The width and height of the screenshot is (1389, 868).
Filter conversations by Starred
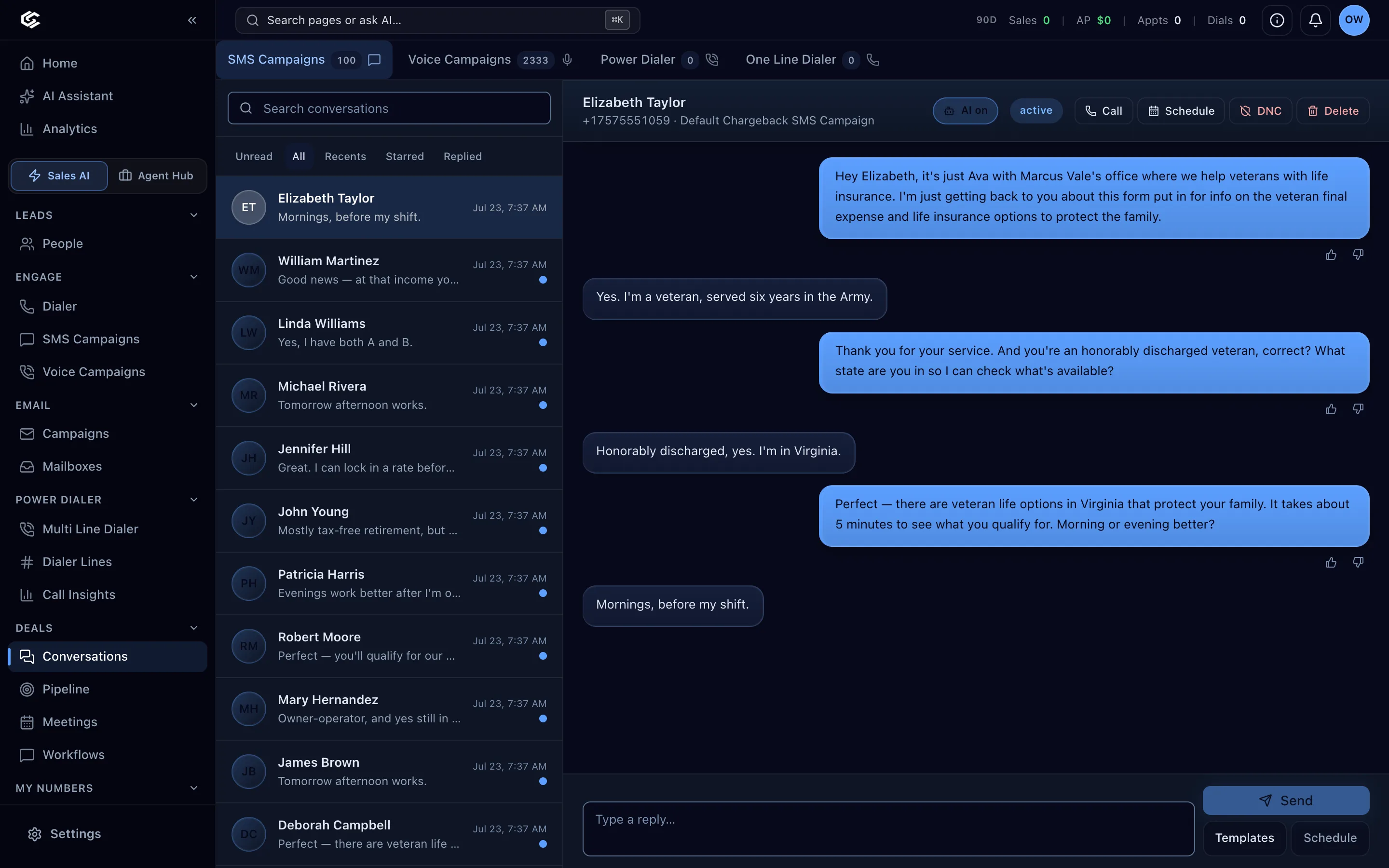click(405, 156)
